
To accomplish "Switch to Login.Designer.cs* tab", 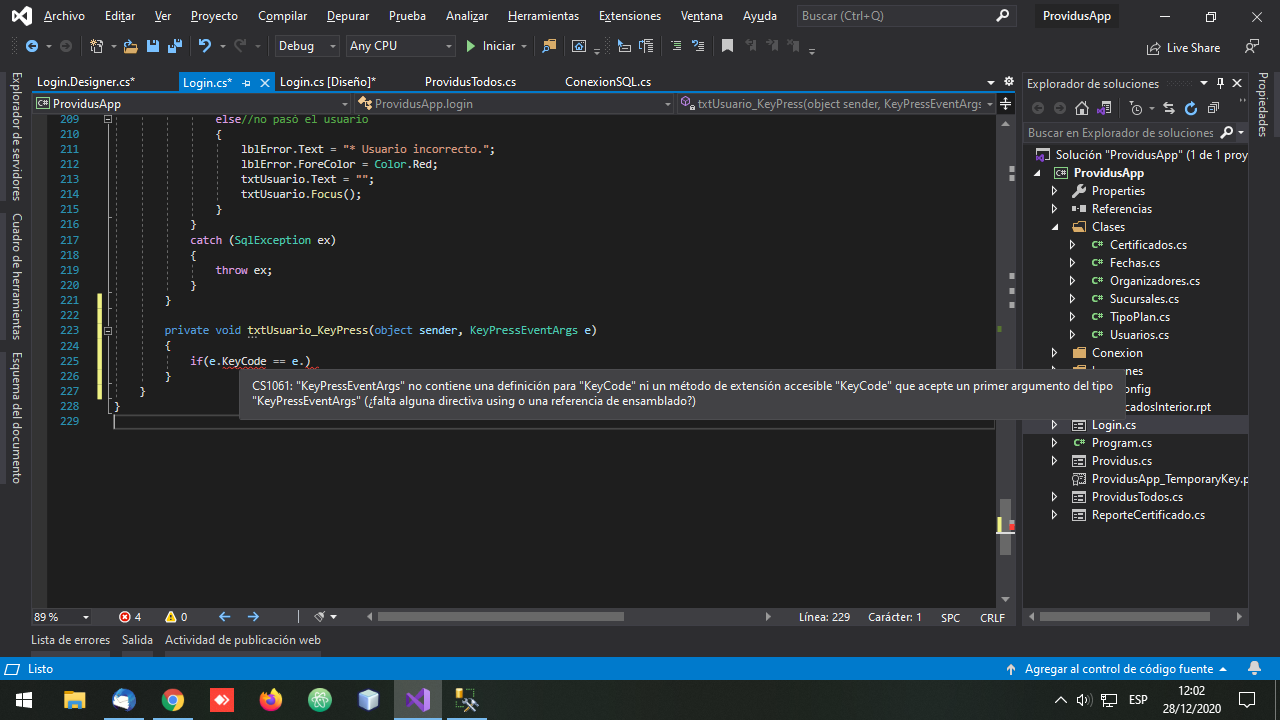I will click(x=86, y=82).
